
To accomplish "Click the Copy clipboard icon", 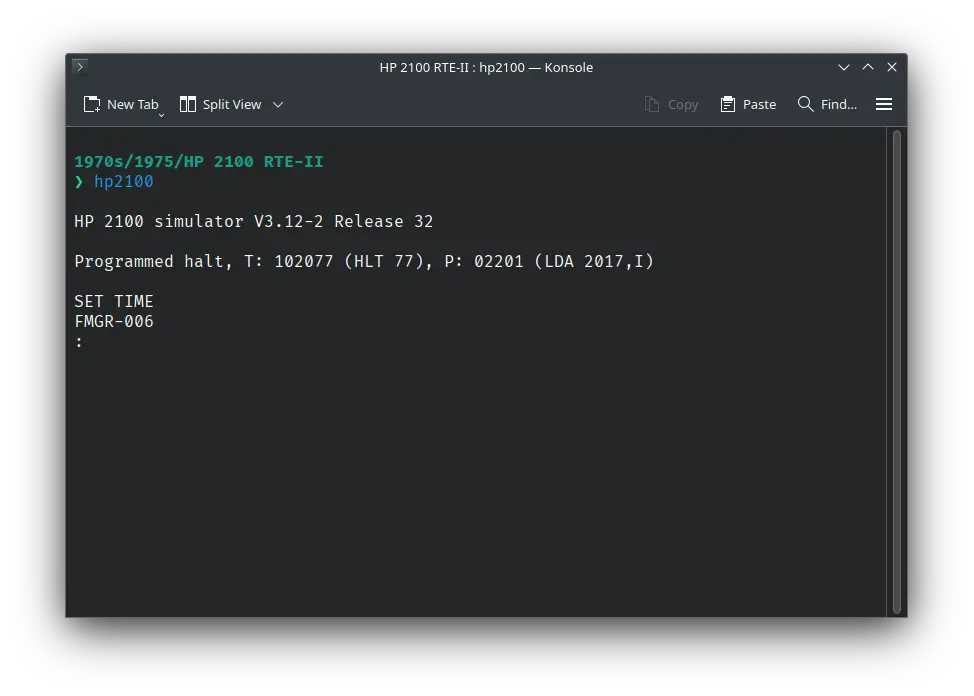I will tap(652, 104).
